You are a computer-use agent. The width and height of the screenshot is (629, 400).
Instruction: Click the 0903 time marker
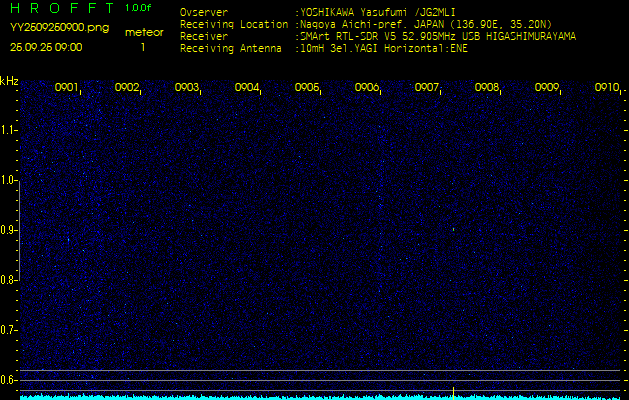point(187,87)
